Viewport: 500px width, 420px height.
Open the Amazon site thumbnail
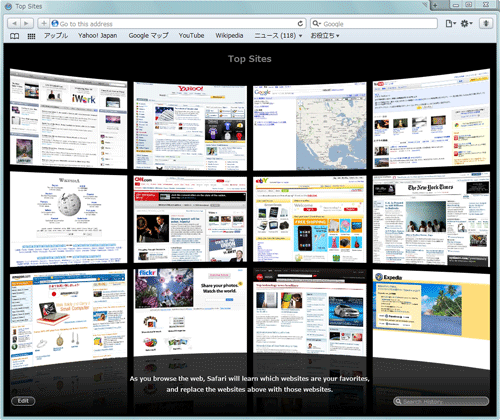pos(68,319)
